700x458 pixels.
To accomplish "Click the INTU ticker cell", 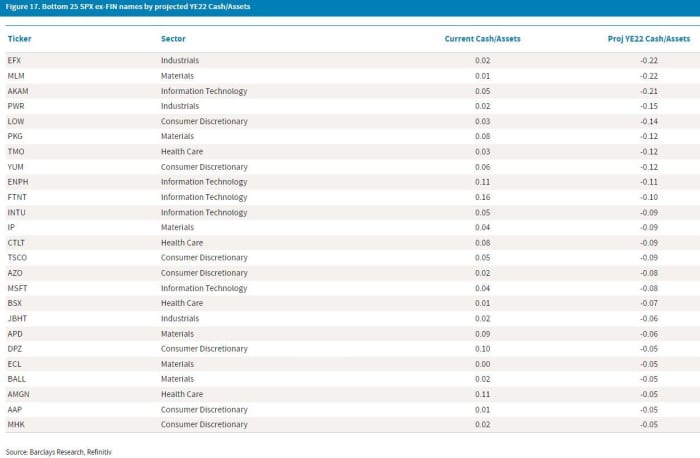I will click(17, 212).
